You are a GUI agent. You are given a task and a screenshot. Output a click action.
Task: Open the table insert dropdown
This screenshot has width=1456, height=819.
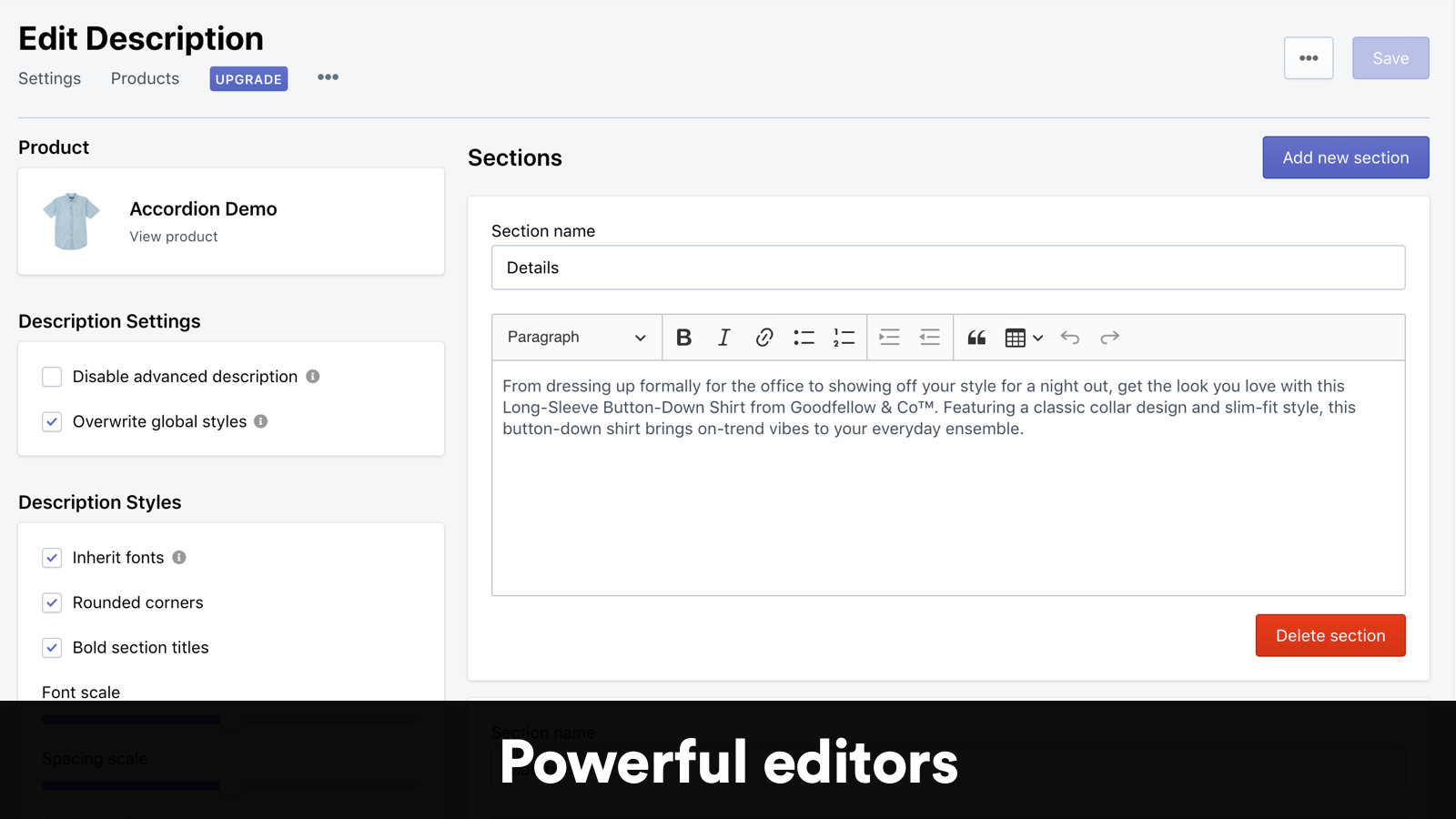click(1038, 338)
